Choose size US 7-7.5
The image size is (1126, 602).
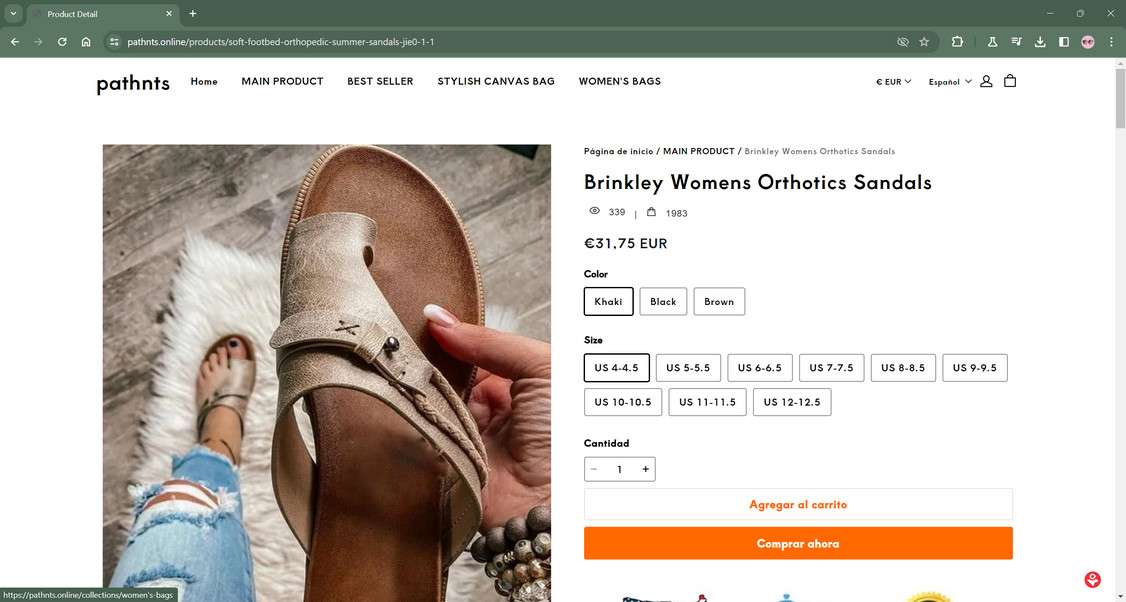coord(831,368)
